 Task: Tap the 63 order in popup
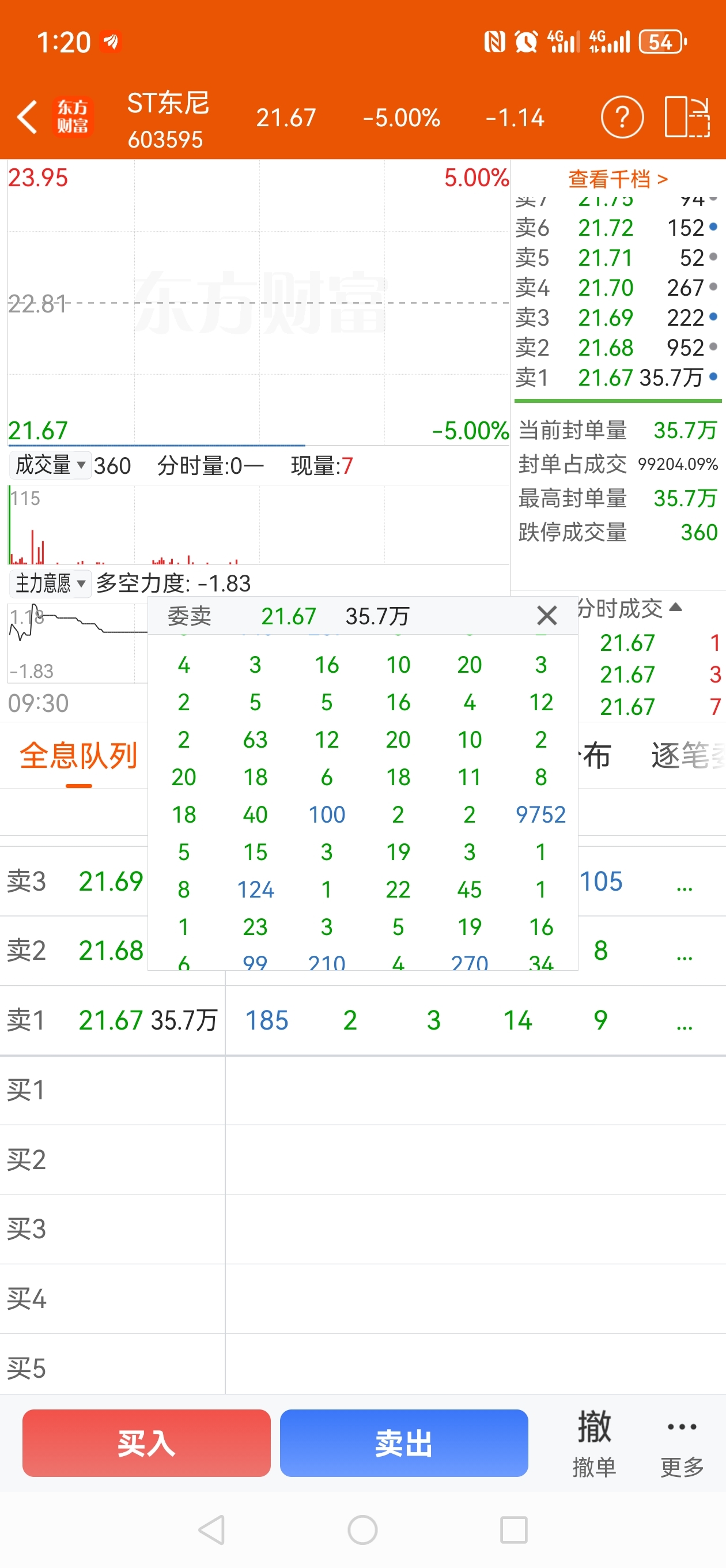point(255,740)
